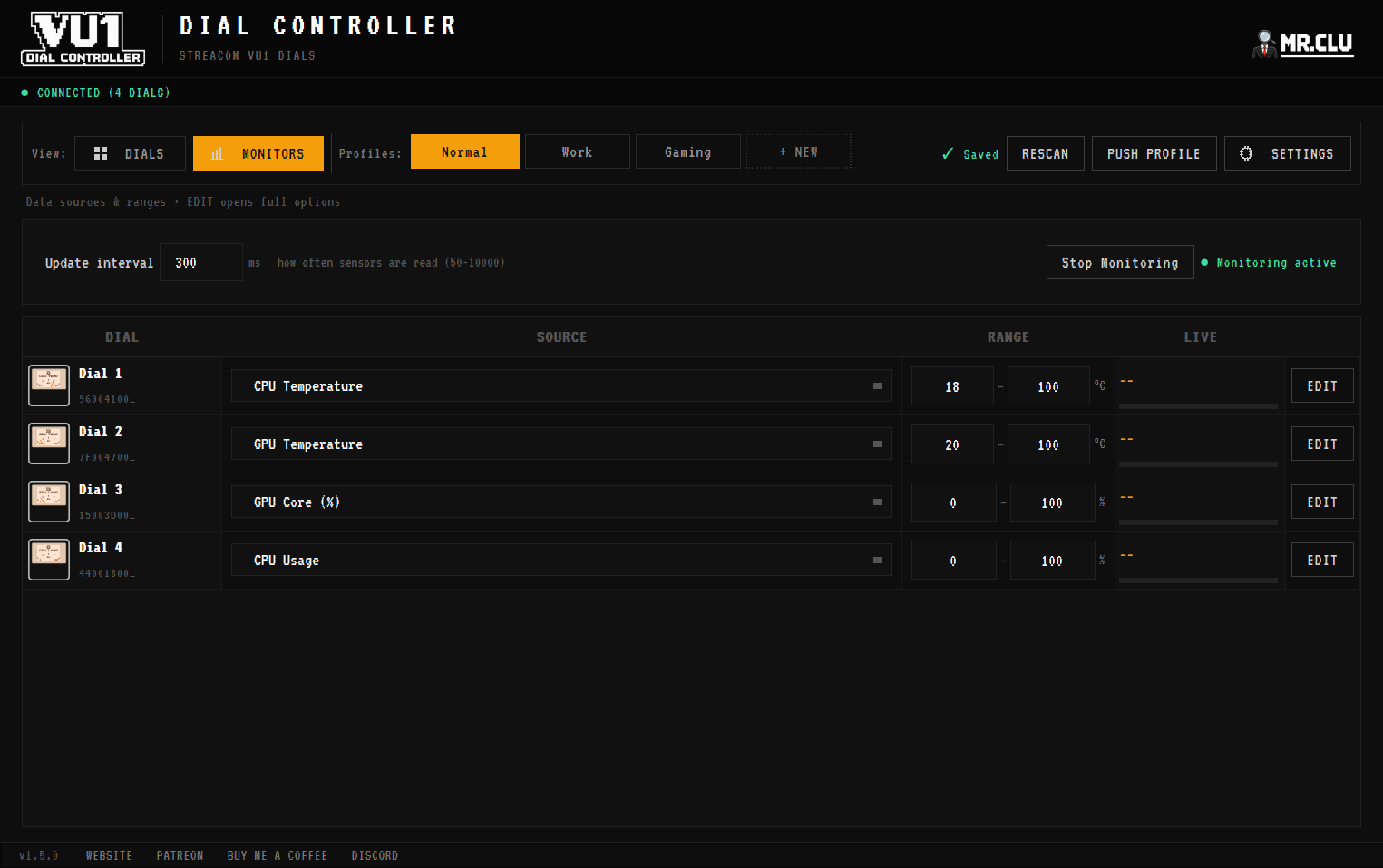The image size is (1383, 868).
Task: Edit Dial 1 maximum range value
Action: point(1048,385)
